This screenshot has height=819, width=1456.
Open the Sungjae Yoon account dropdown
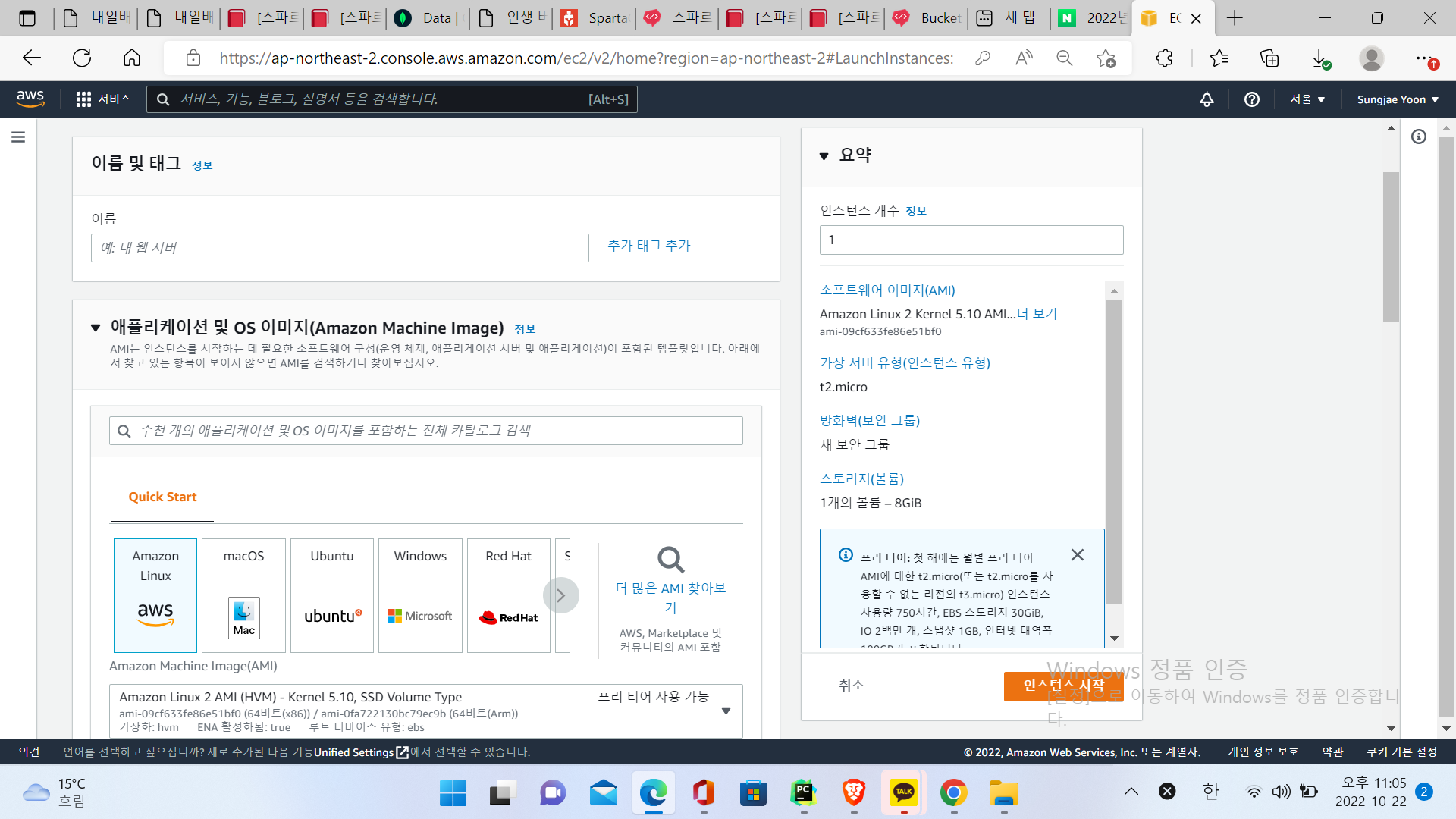[1398, 99]
